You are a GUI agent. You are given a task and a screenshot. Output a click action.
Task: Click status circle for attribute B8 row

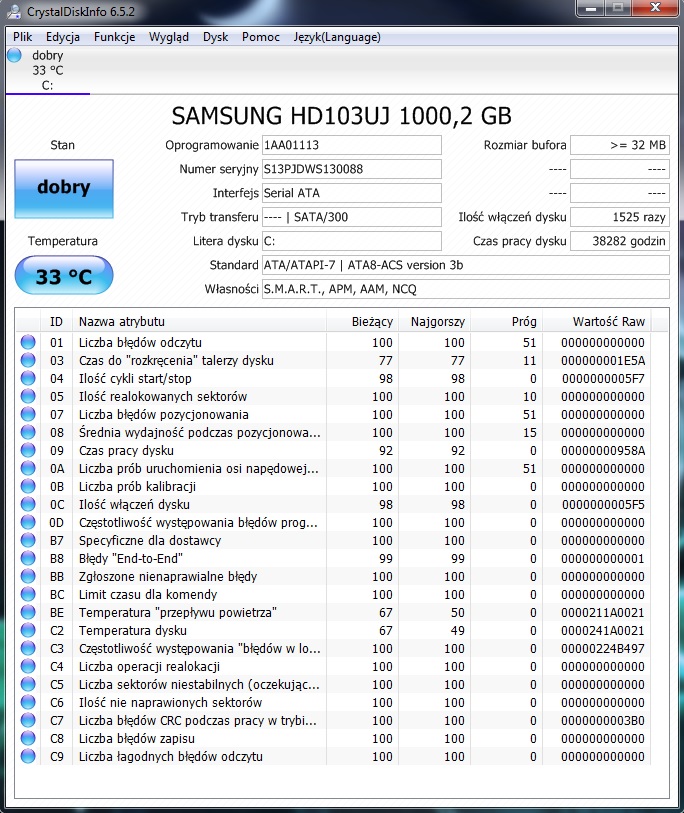click(x=28, y=558)
